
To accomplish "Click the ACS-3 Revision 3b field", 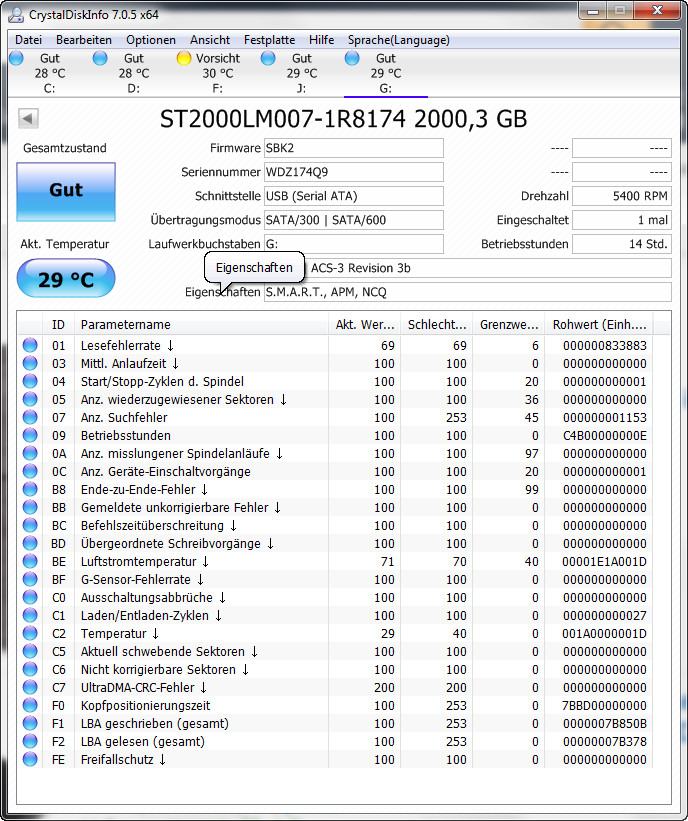I will [490, 268].
